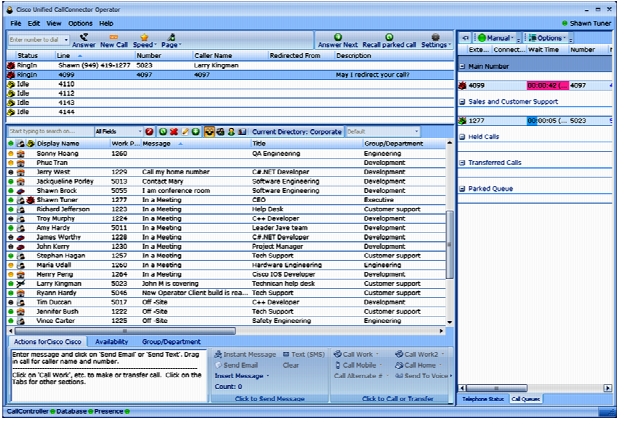Click the Call Work button
Screen dimensions: 625x426
point(354,354)
